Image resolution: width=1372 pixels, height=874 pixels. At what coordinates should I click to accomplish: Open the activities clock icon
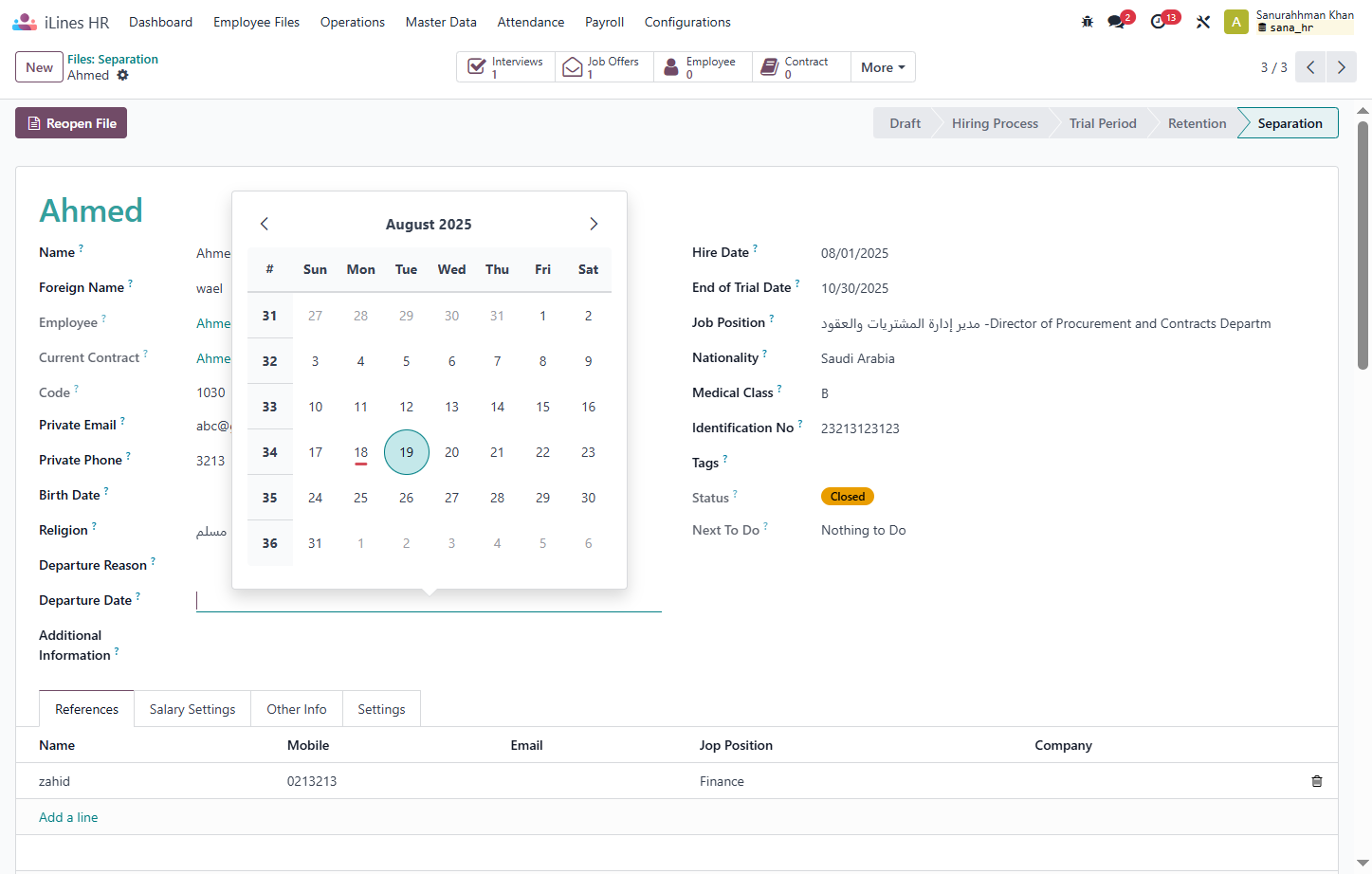point(1159,22)
